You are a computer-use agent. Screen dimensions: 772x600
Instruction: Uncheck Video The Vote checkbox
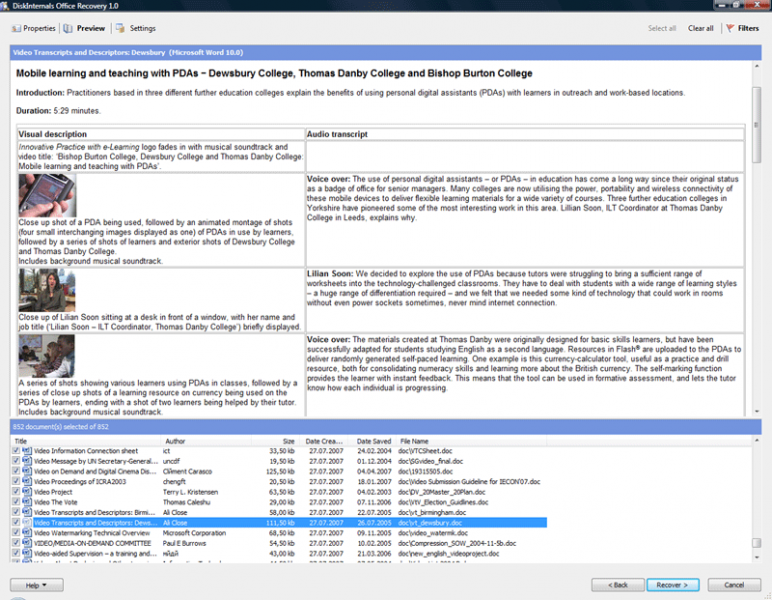(16, 502)
